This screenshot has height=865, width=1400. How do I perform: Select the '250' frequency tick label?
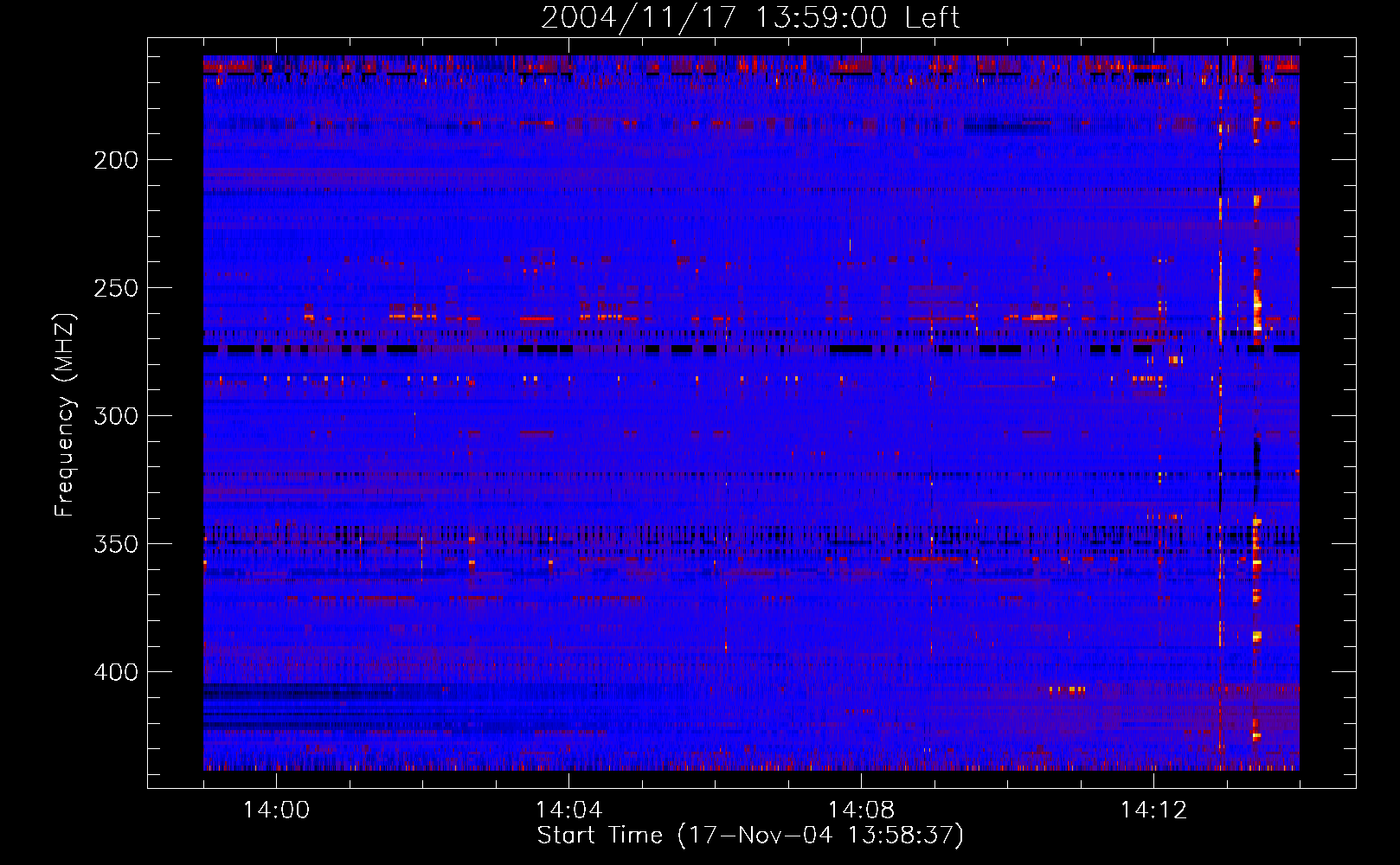pos(116,288)
